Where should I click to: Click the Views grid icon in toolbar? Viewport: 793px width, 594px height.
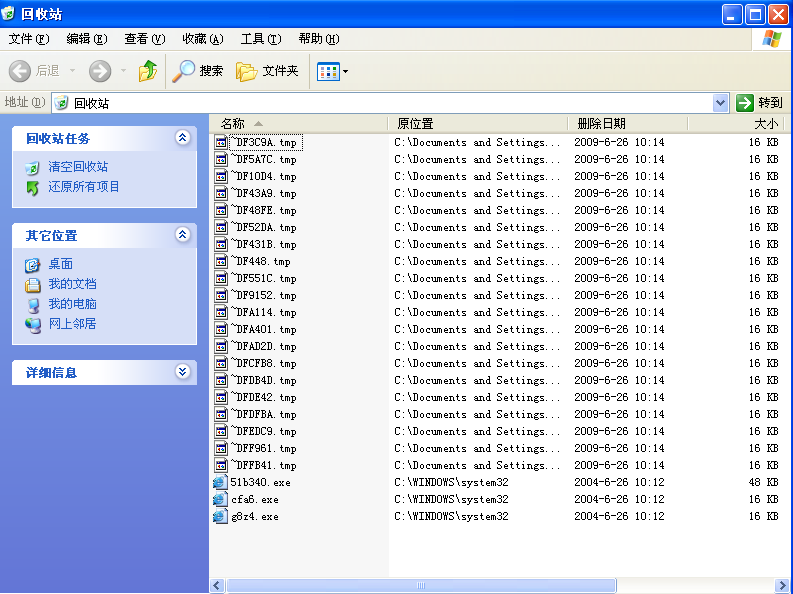(x=328, y=71)
